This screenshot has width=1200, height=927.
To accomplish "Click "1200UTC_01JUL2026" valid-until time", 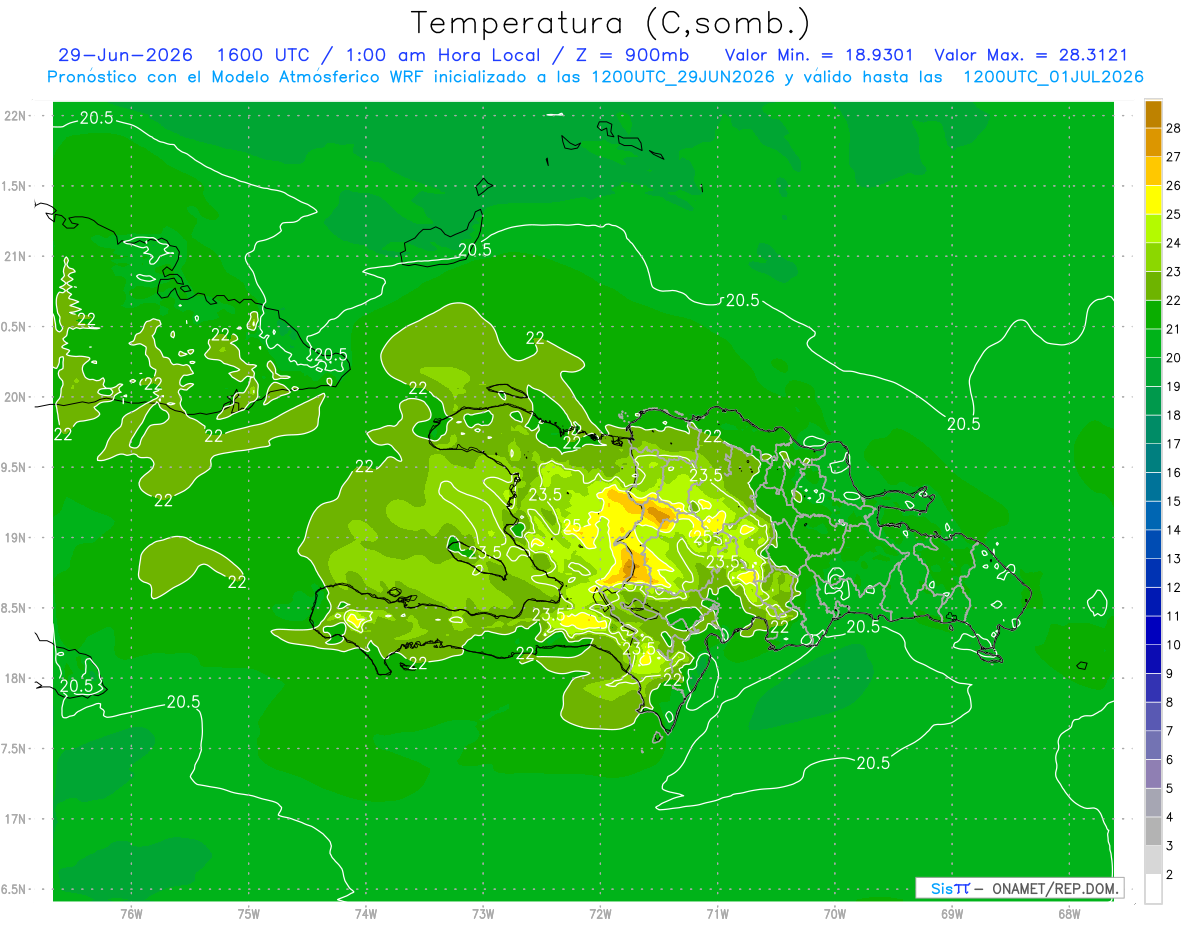I will point(1053,77).
